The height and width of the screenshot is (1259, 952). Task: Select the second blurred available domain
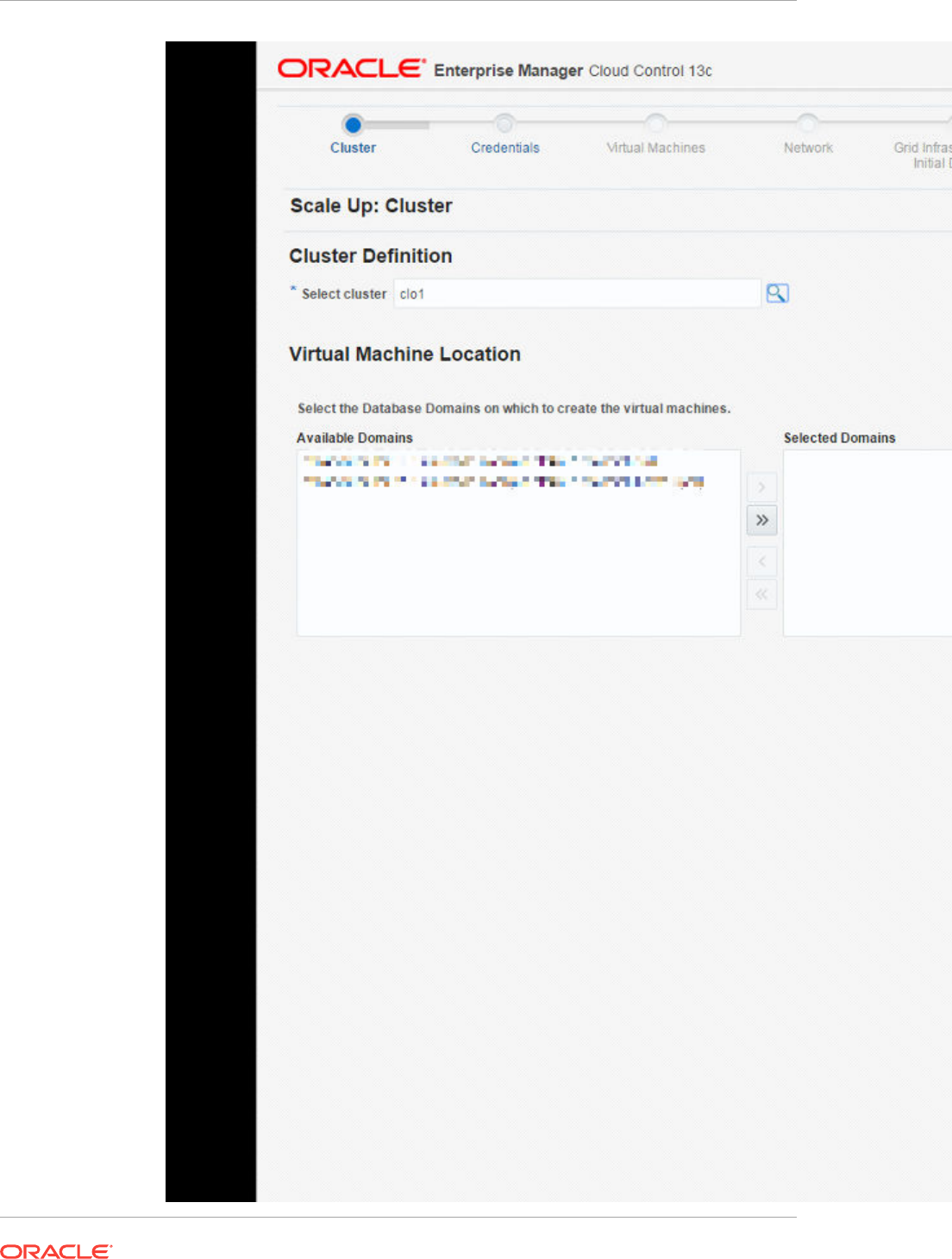504,481
